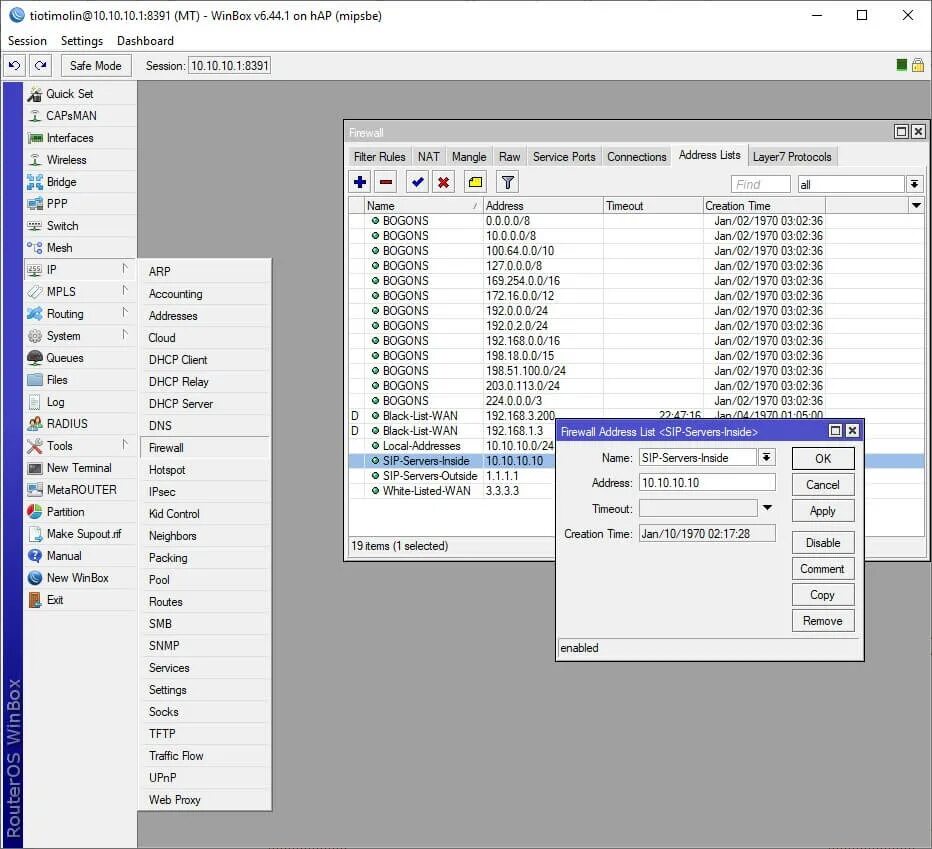This screenshot has width=932, height=849.
Task: Click the Address field showing 10.10.10.10
Action: pos(707,482)
